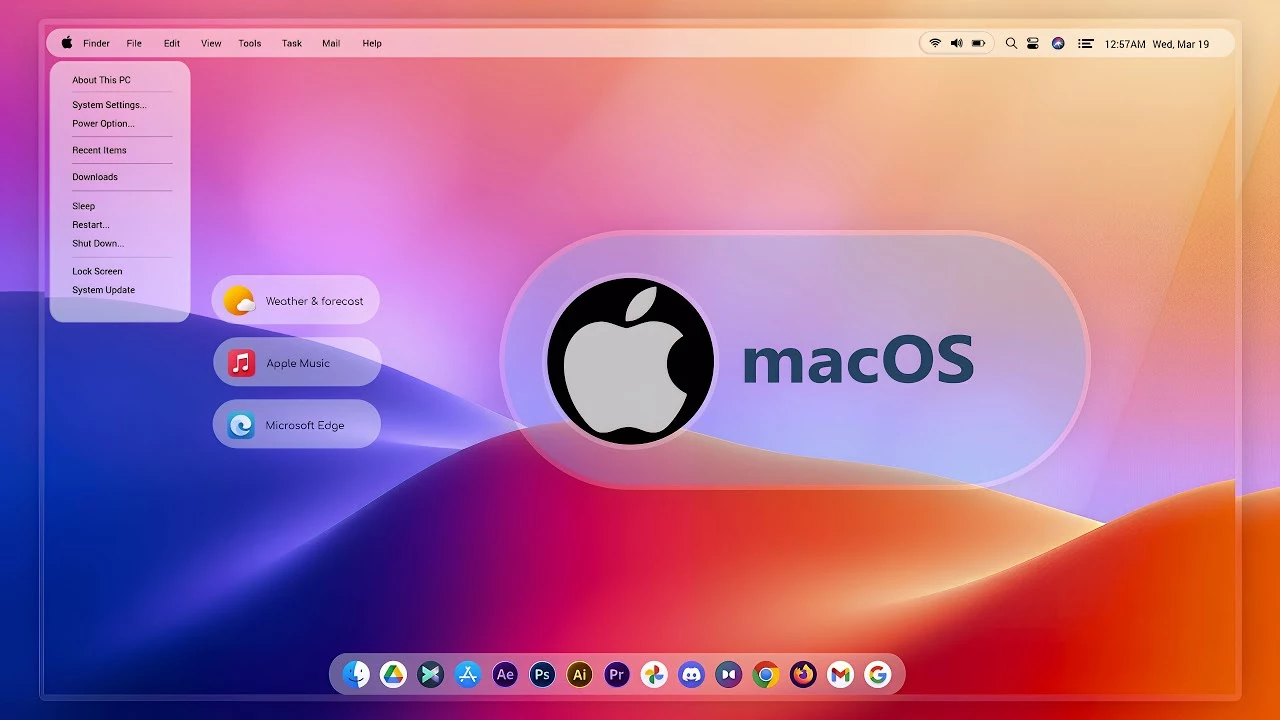
Task: Open the dark bowtie app in dock
Action: click(729, 675)
